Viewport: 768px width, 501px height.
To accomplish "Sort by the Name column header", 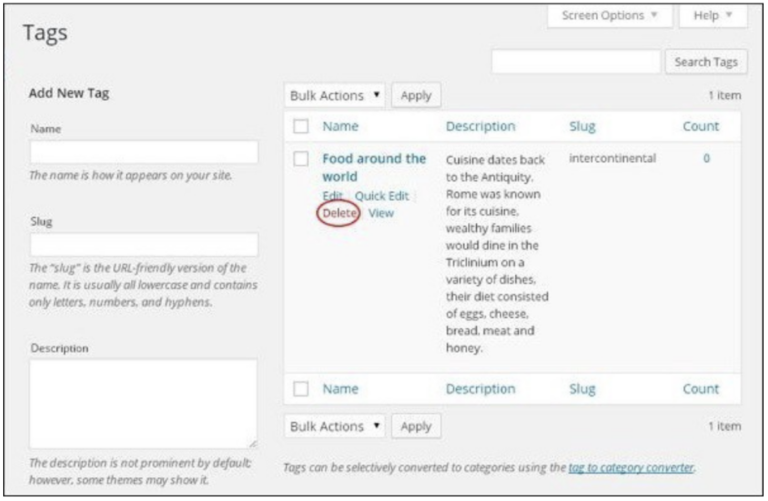I will coord(340,127).
